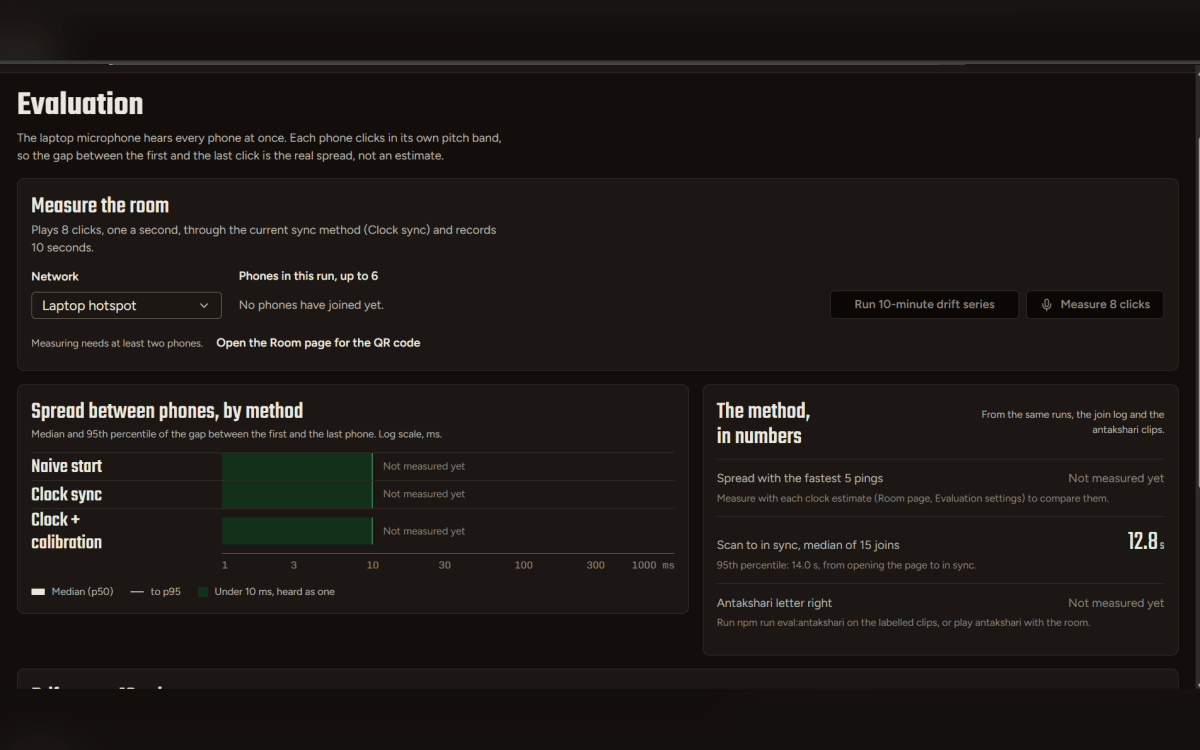Viewport: 1200px width, 750px height.
Task: Click Not measured yet in Clock sync row
Action: [424, 494]
